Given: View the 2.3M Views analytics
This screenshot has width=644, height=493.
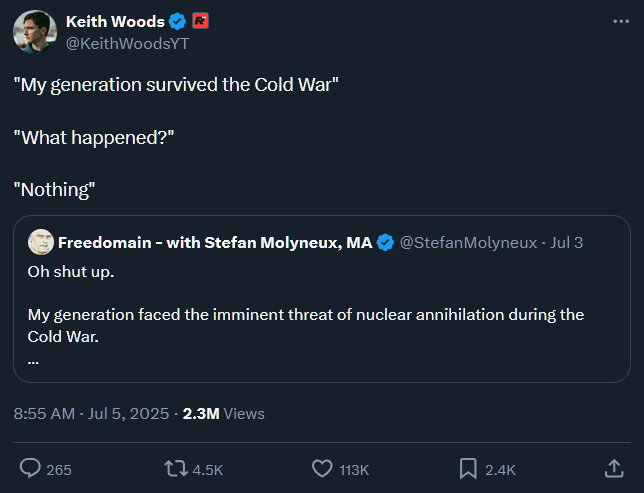Looking at the screenshot, I should 223,414.
